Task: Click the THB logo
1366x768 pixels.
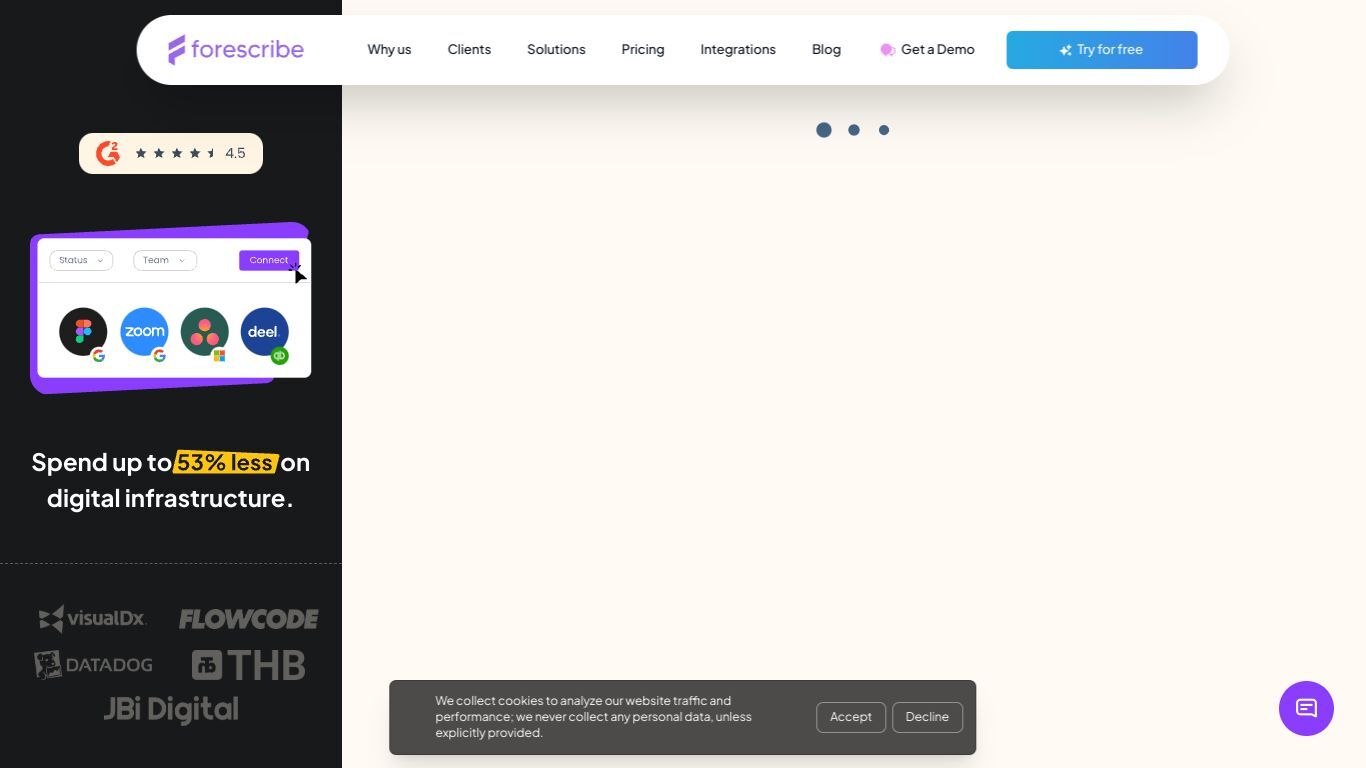Action: 249,665
